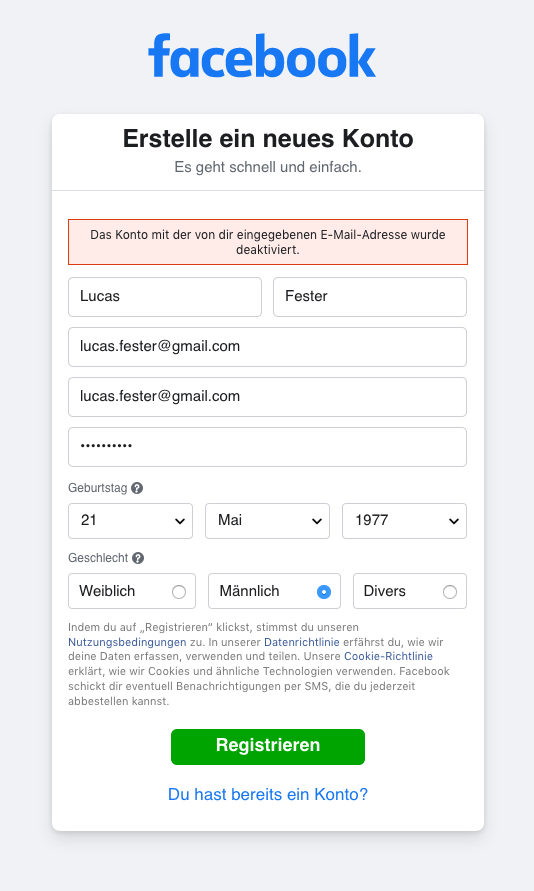This screenshot has width=534, height=891.
Task: Focus the first email address field
Action: tap(268, 347)
